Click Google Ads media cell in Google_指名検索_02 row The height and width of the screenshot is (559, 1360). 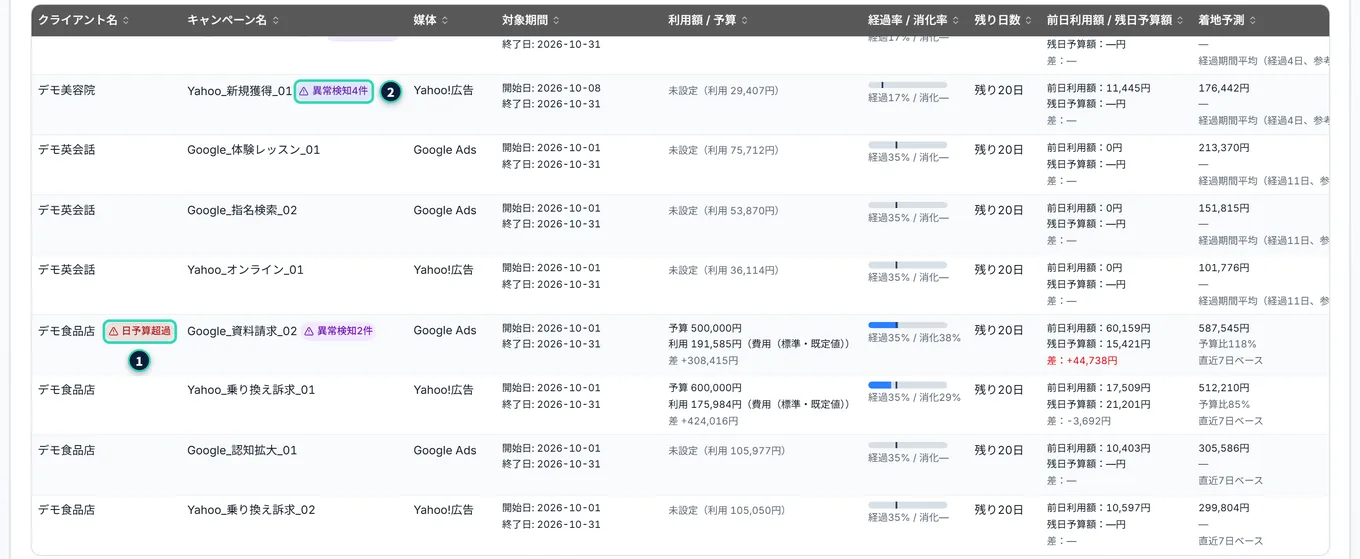click(x=445, y=210)
